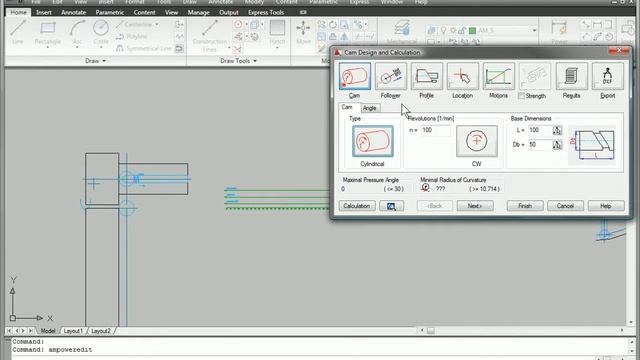
Task: Open the Home ribbon tab
Action: click(x=18, y=12)
